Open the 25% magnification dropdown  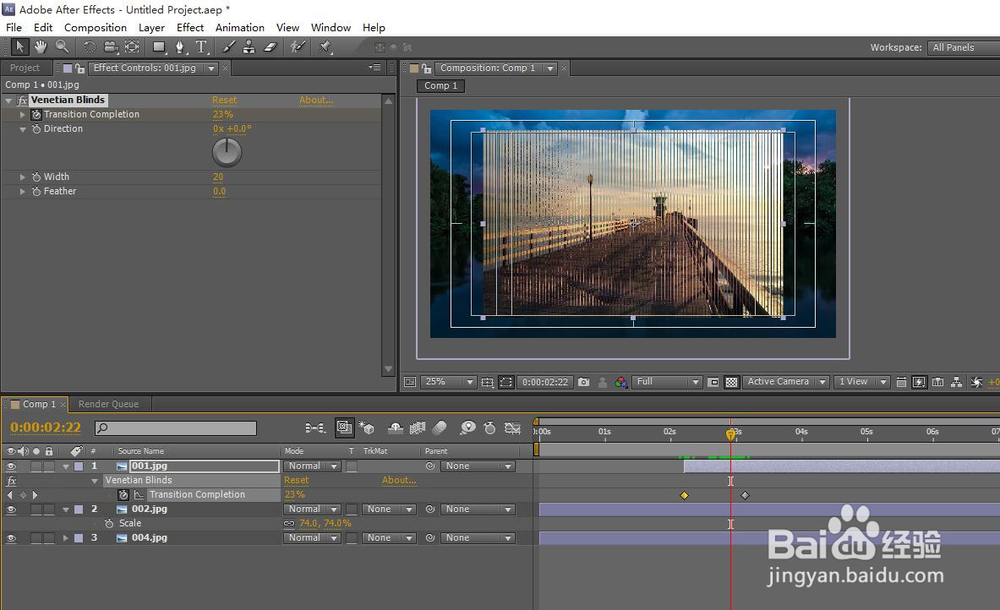pyautogui.click(x=449, y=382)
